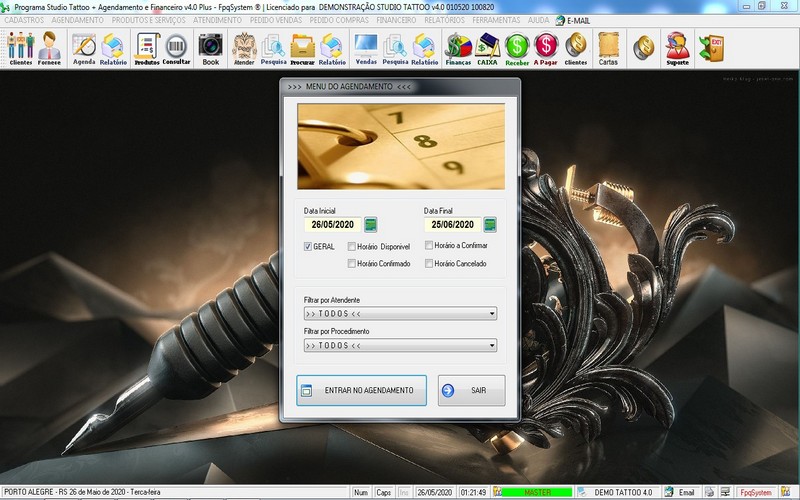Check the Horário Cancelado option
This screenshot has height=500, width=800.
(x=428, y=264)
